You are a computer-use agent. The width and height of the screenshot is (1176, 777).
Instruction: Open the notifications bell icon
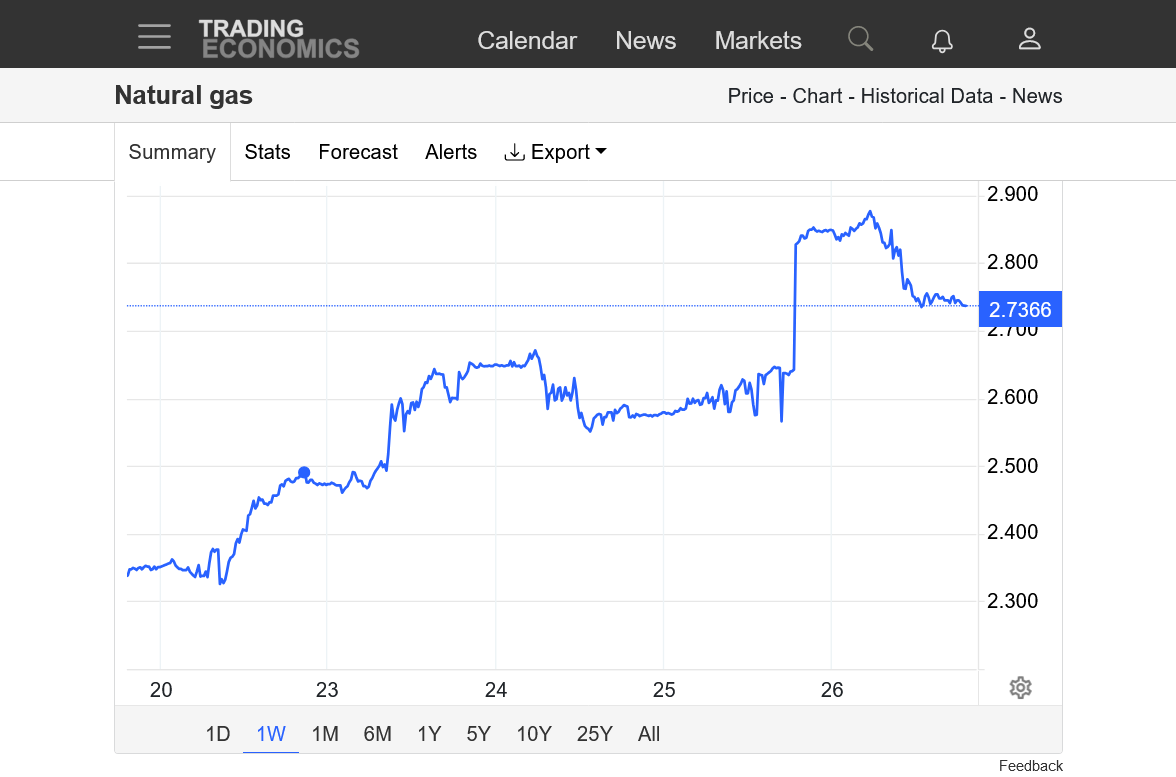942,40
